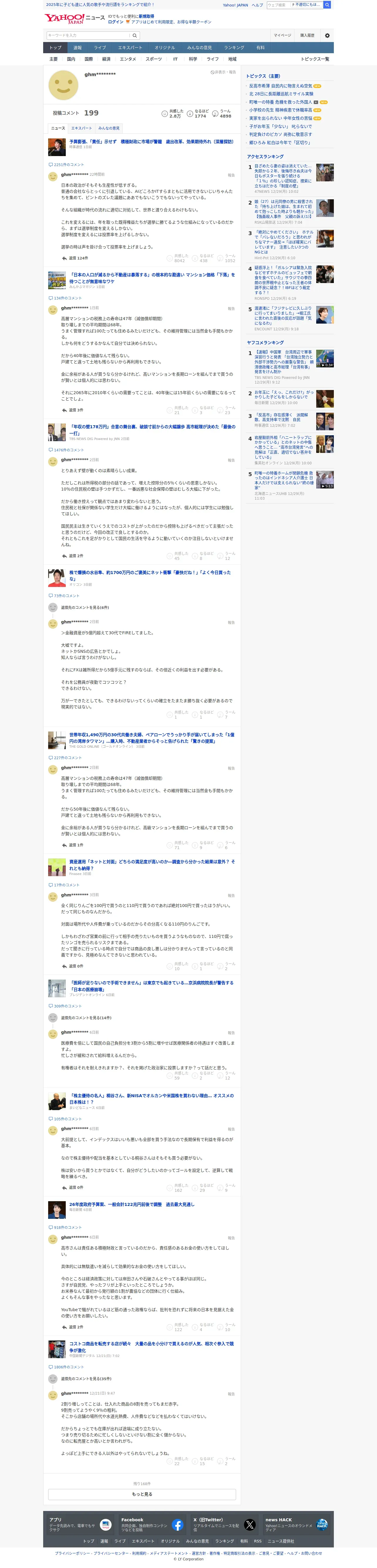
Task: Switch to the エキスパート comment tab
Action: click(x=82, y=128)
